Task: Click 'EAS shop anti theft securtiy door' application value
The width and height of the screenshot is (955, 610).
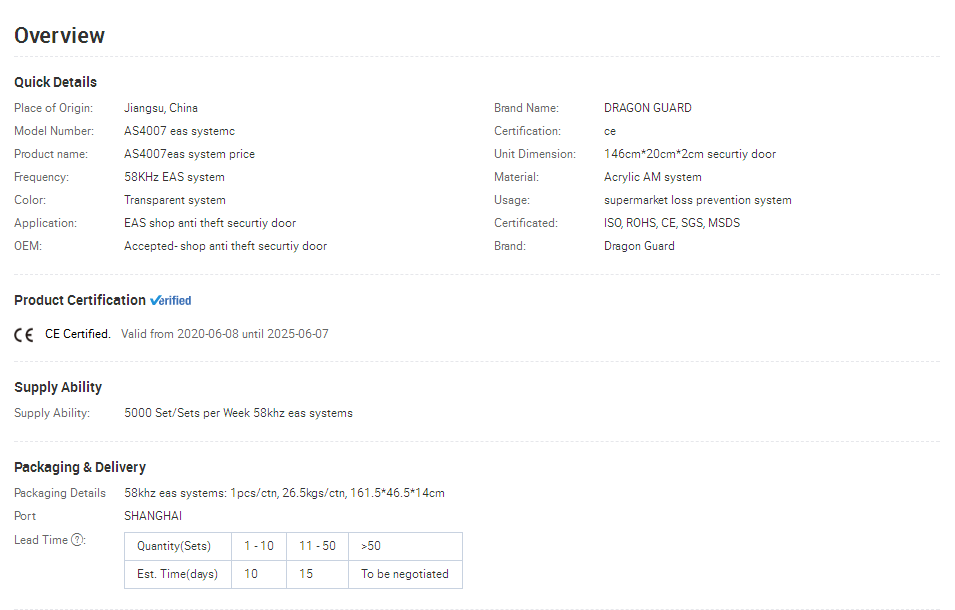Action: click(x=210, y=223)
